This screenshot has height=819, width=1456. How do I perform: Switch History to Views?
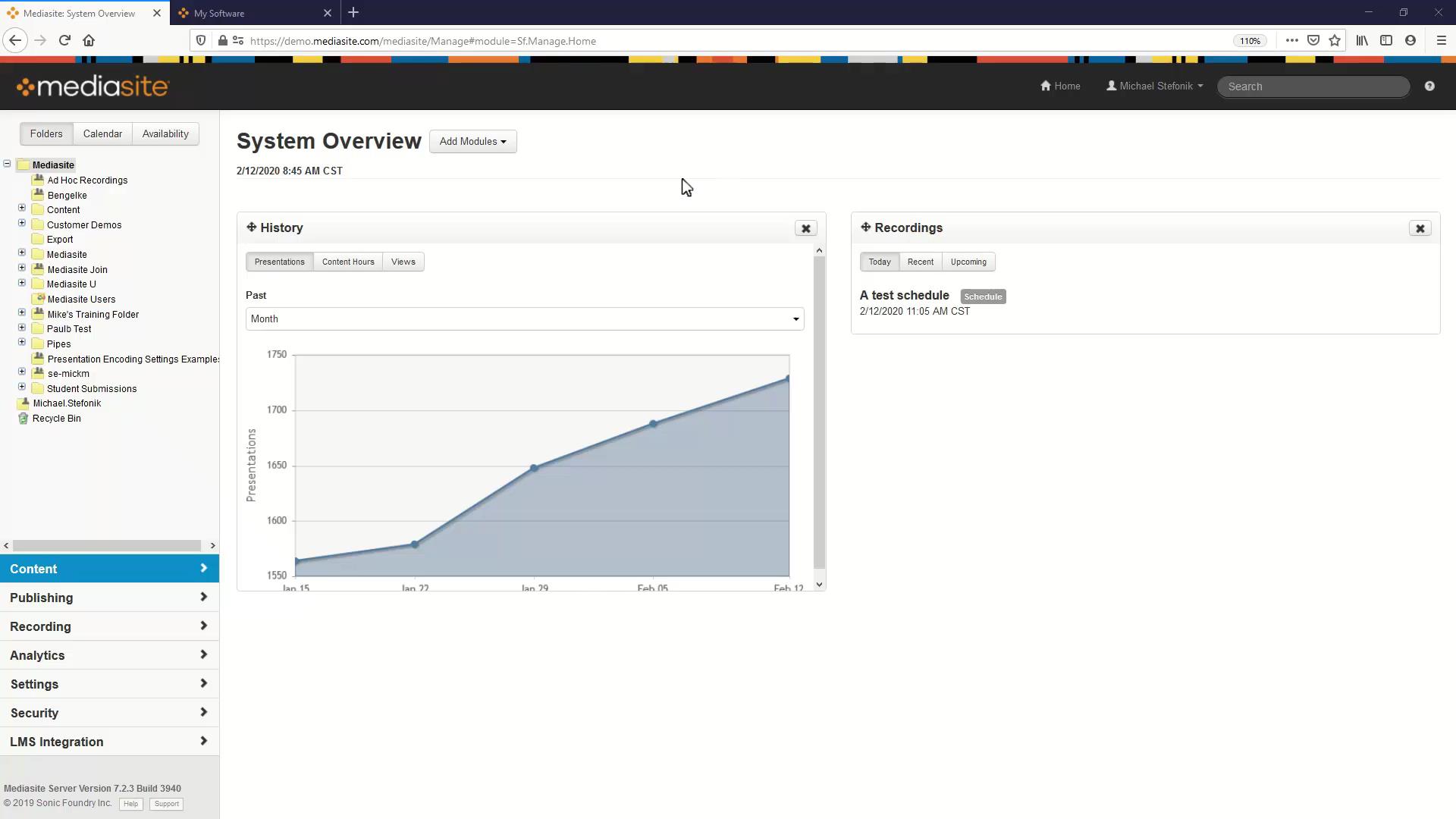[x=403, y=262]
